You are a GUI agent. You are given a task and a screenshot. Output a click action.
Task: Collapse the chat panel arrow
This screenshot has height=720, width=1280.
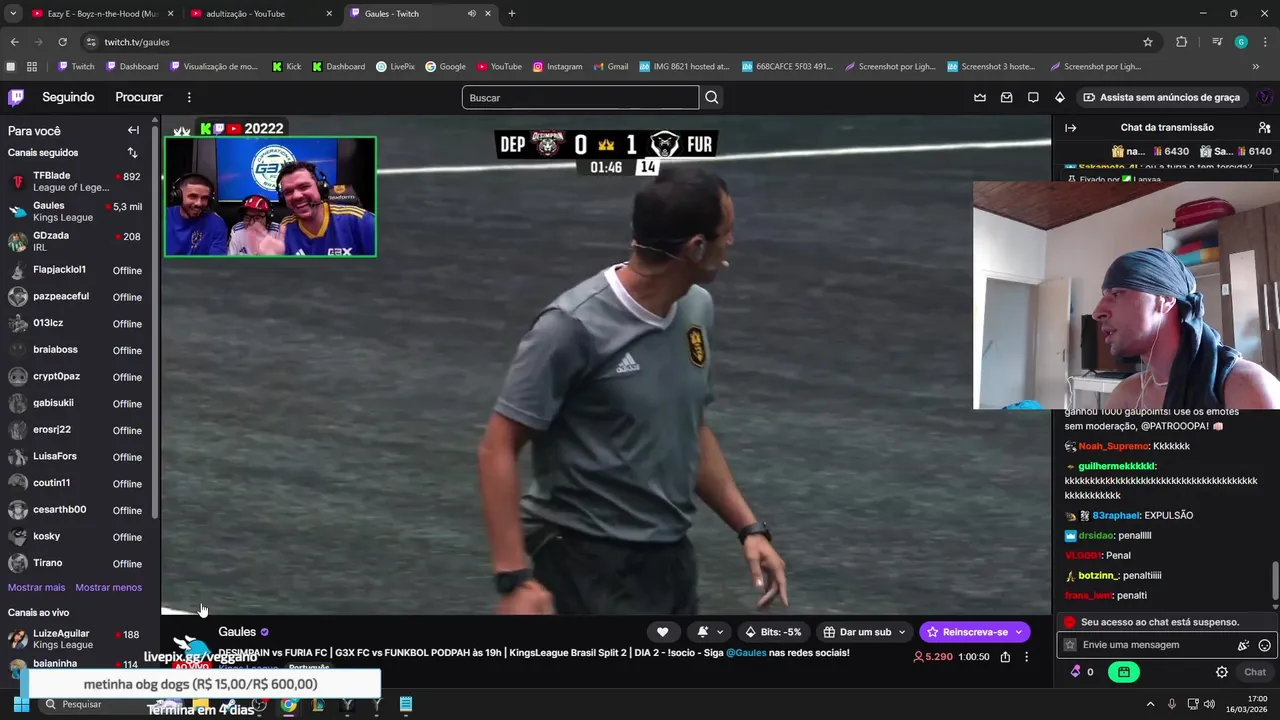1070,128
